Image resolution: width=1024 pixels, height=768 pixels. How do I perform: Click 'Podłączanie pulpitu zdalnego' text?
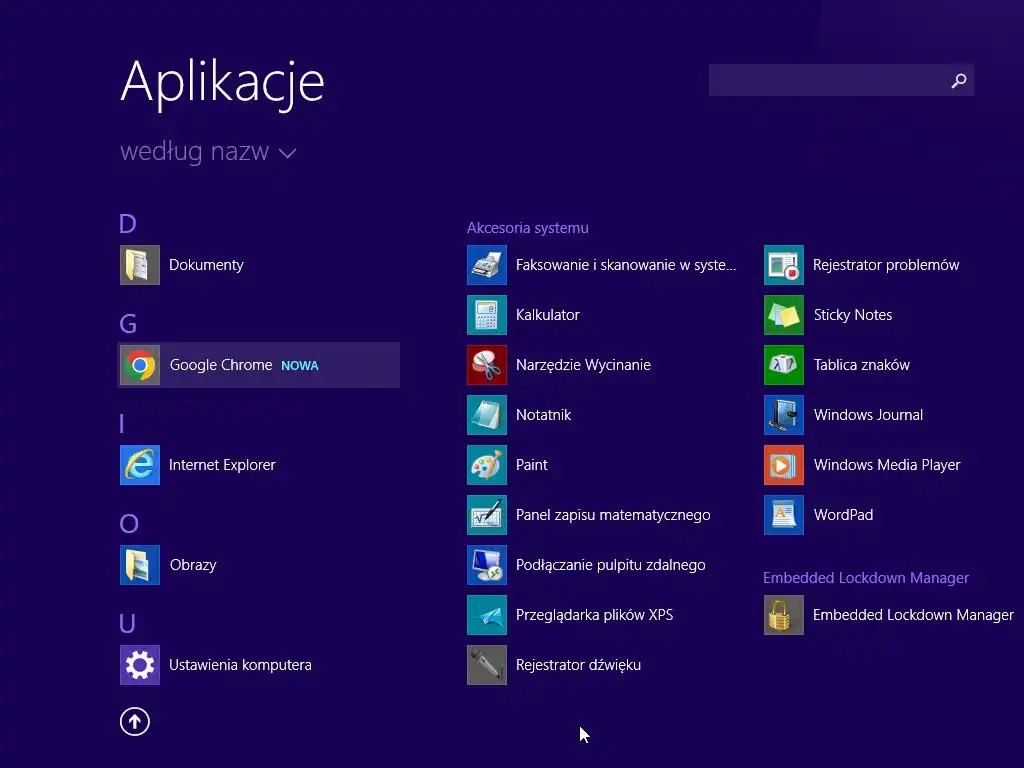click(611, 565)
